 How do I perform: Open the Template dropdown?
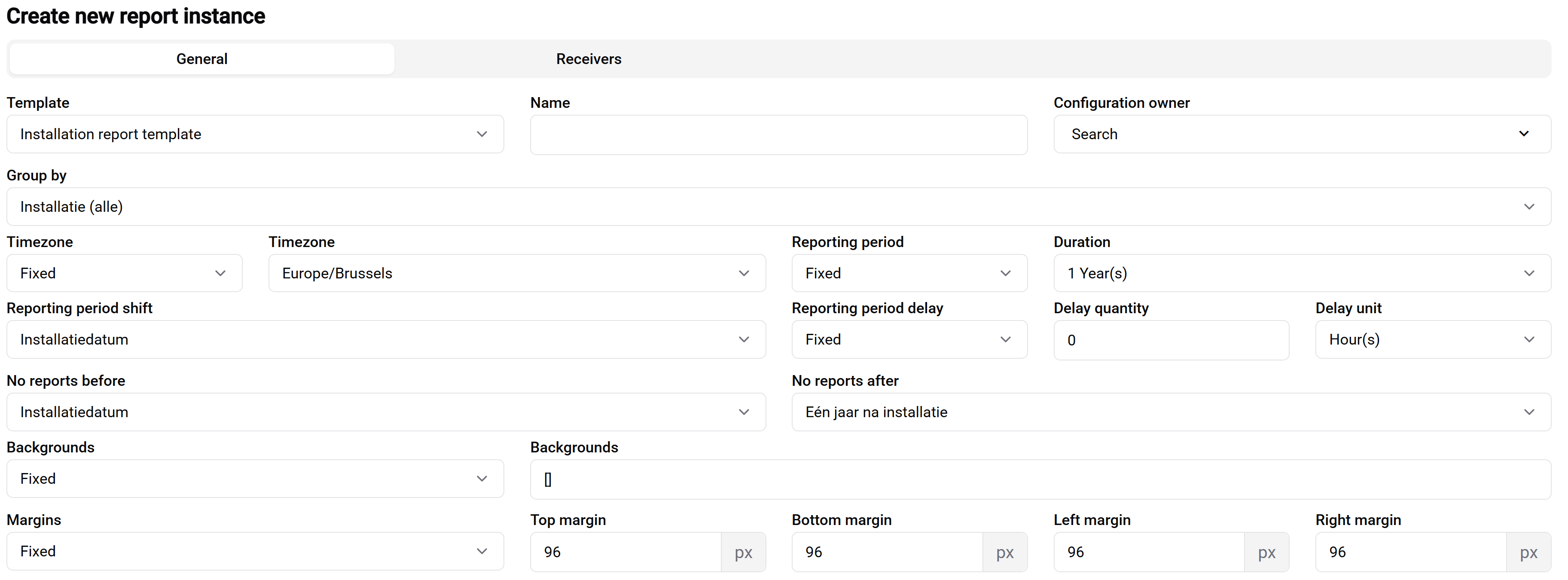[254, 134]
